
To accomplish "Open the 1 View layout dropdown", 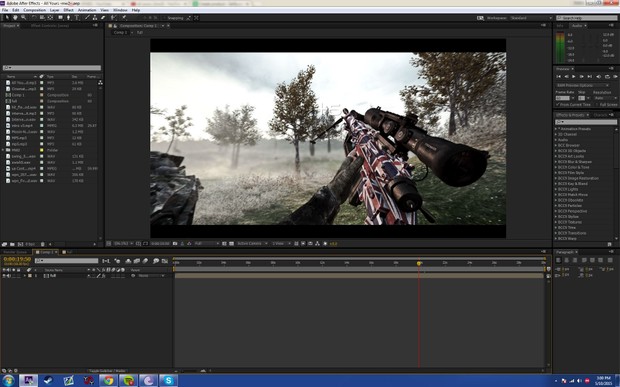I will (x=282, y=244).
